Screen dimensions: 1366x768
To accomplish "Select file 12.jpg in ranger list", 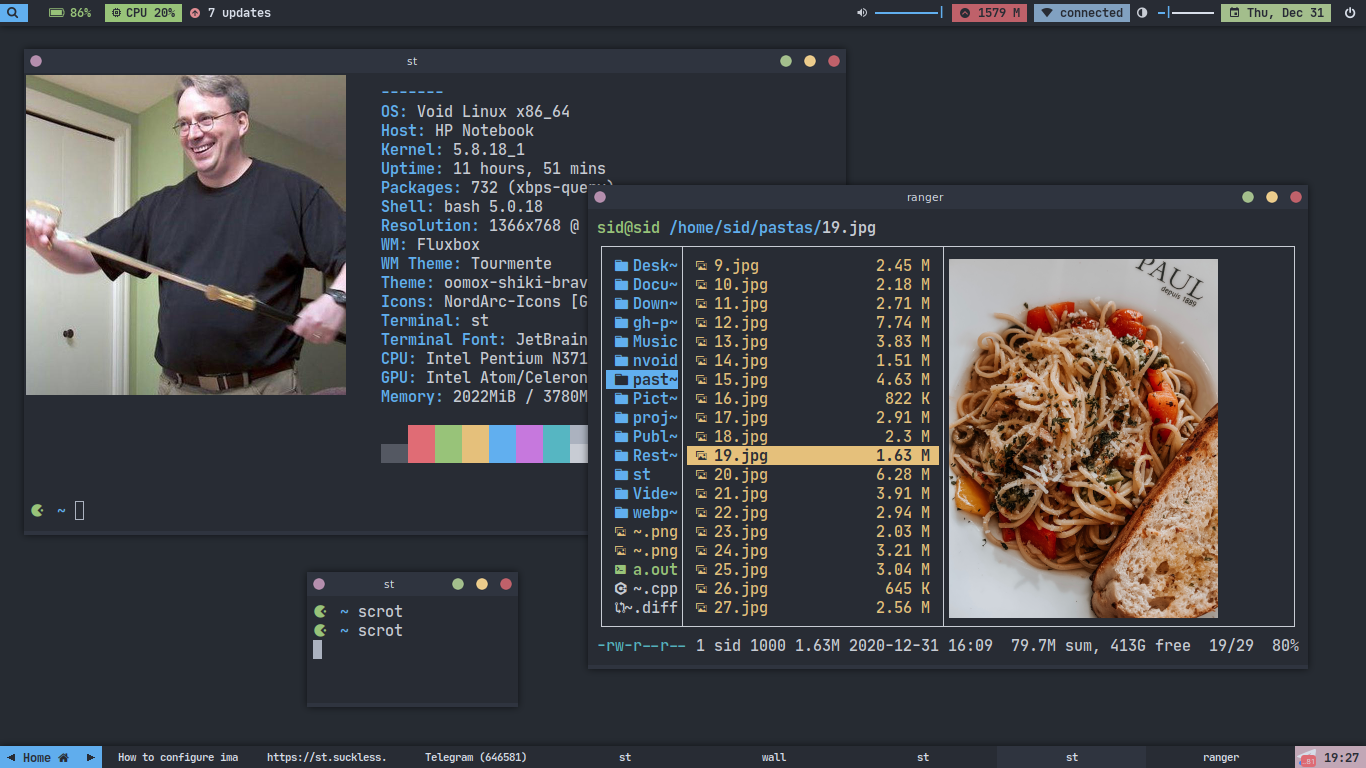I will [x=812, y=323].
